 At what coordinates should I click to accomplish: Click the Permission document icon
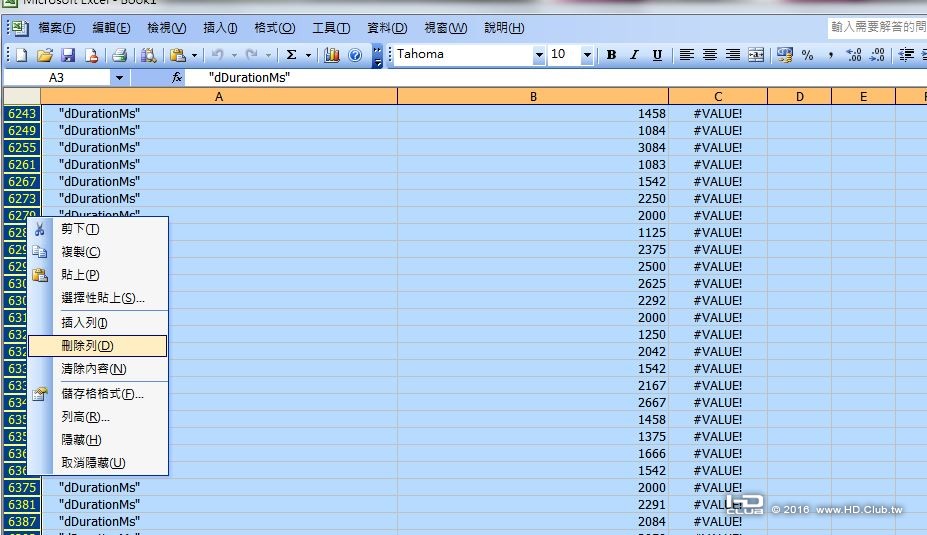[x=91, y=55]
